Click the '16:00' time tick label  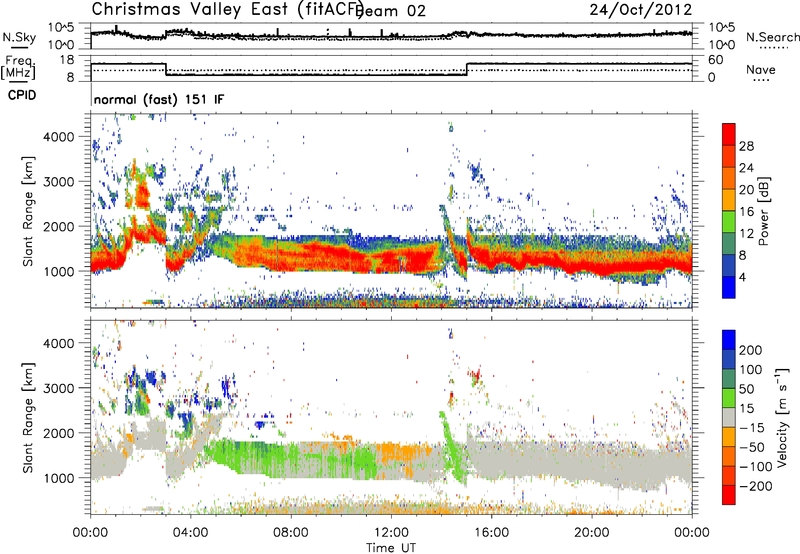tap(491, 533)
